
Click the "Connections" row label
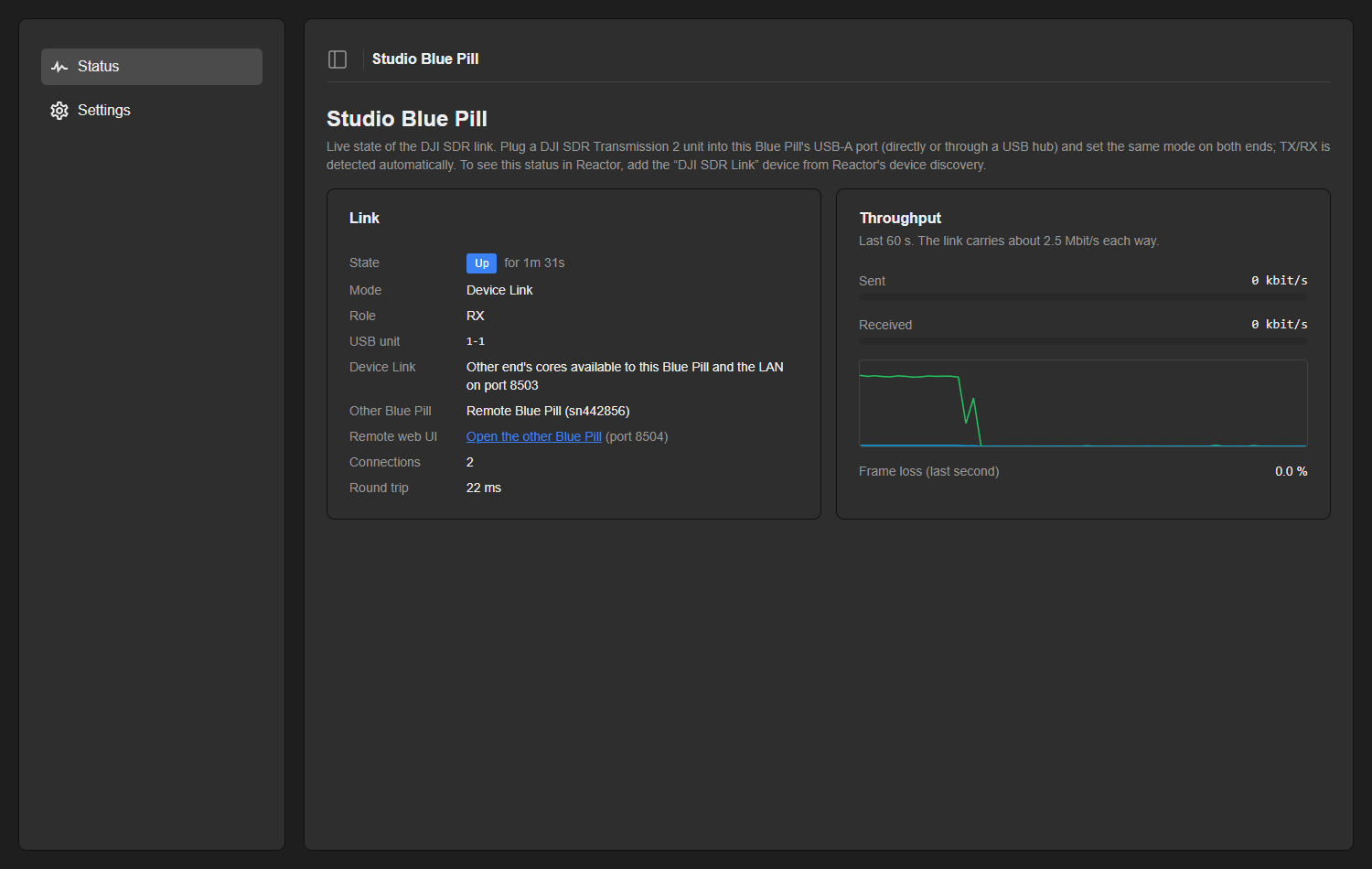(x=385, y=462)
